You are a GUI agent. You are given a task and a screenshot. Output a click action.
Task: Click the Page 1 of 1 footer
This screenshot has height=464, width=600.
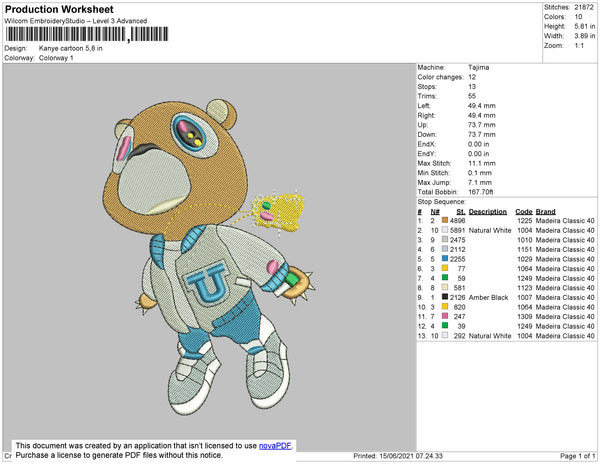[x=578, y=456]
